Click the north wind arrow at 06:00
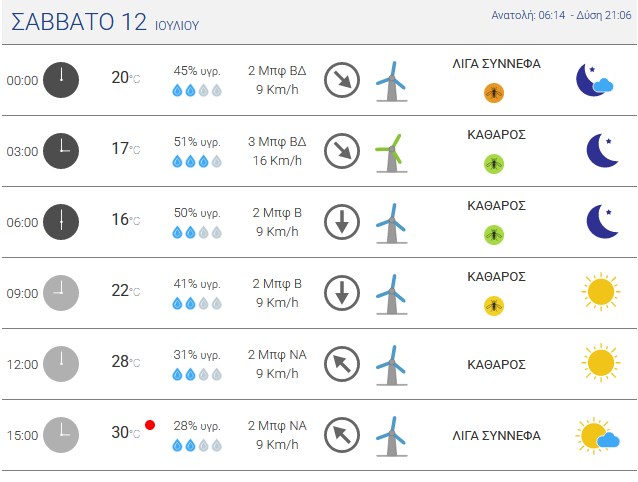638x482 pixels. coord(342,222)
